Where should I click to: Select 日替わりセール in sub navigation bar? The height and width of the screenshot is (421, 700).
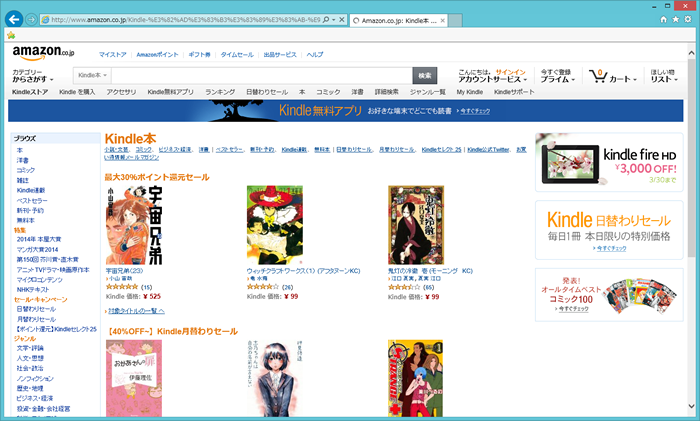point(267,92)
